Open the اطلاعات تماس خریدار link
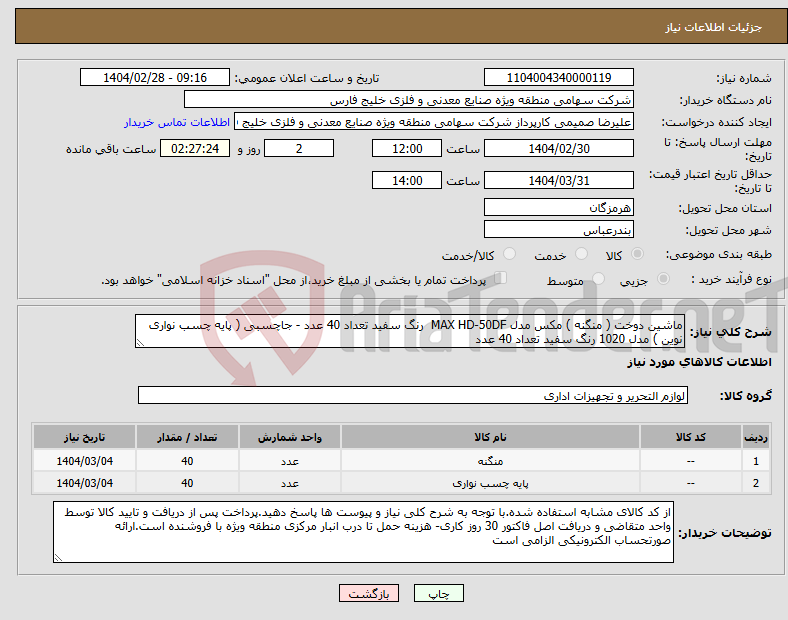Image resolution: width=788 pixels, height=620 pixels. [x=177, y=122]
